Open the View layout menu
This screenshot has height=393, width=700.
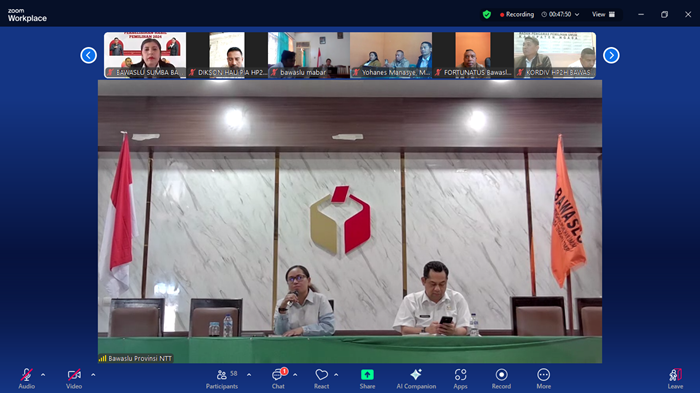point(603,14)
